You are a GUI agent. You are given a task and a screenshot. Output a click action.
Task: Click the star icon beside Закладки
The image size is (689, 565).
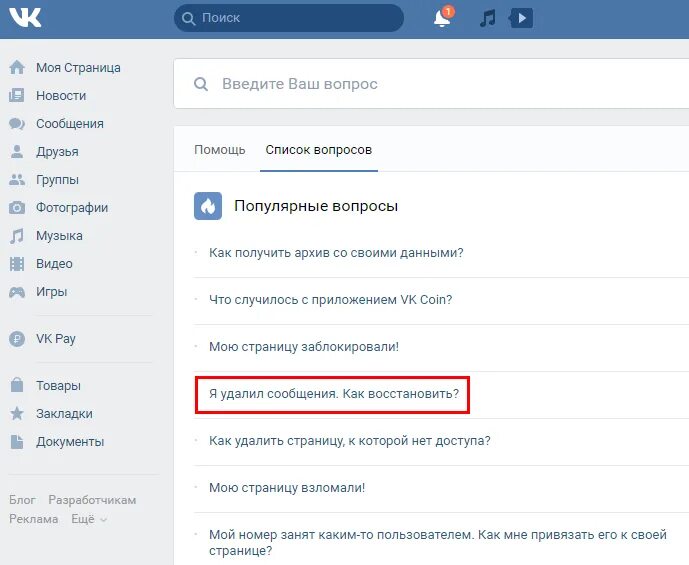[17, 413]
